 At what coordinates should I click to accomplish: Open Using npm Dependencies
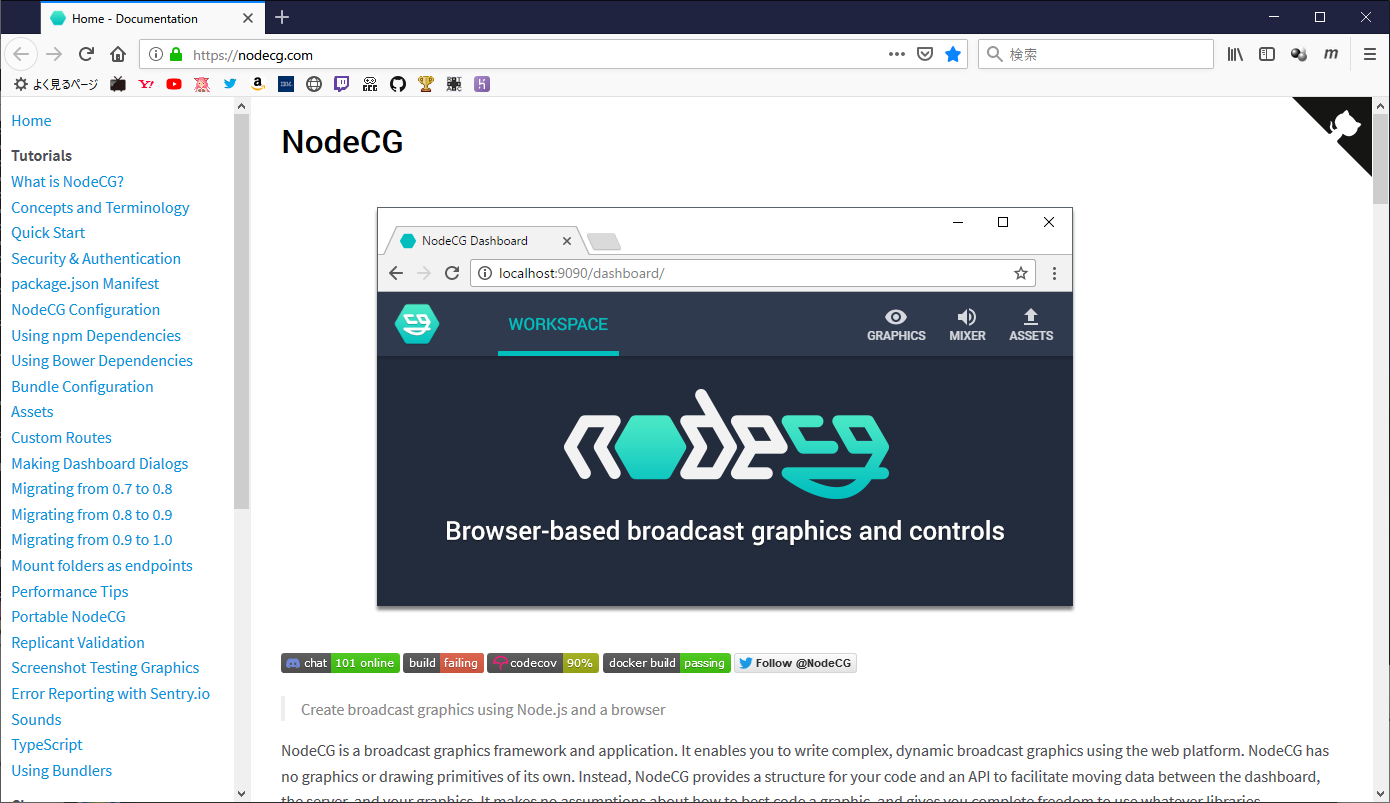click(96, 336)
